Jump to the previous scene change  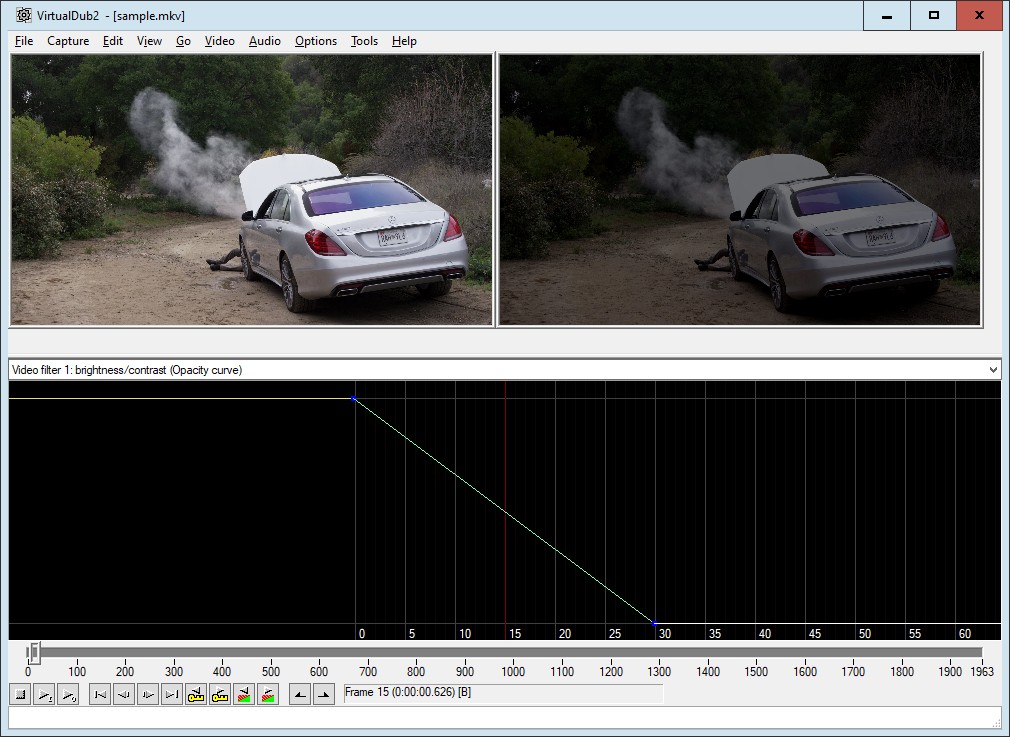point(244,695)
